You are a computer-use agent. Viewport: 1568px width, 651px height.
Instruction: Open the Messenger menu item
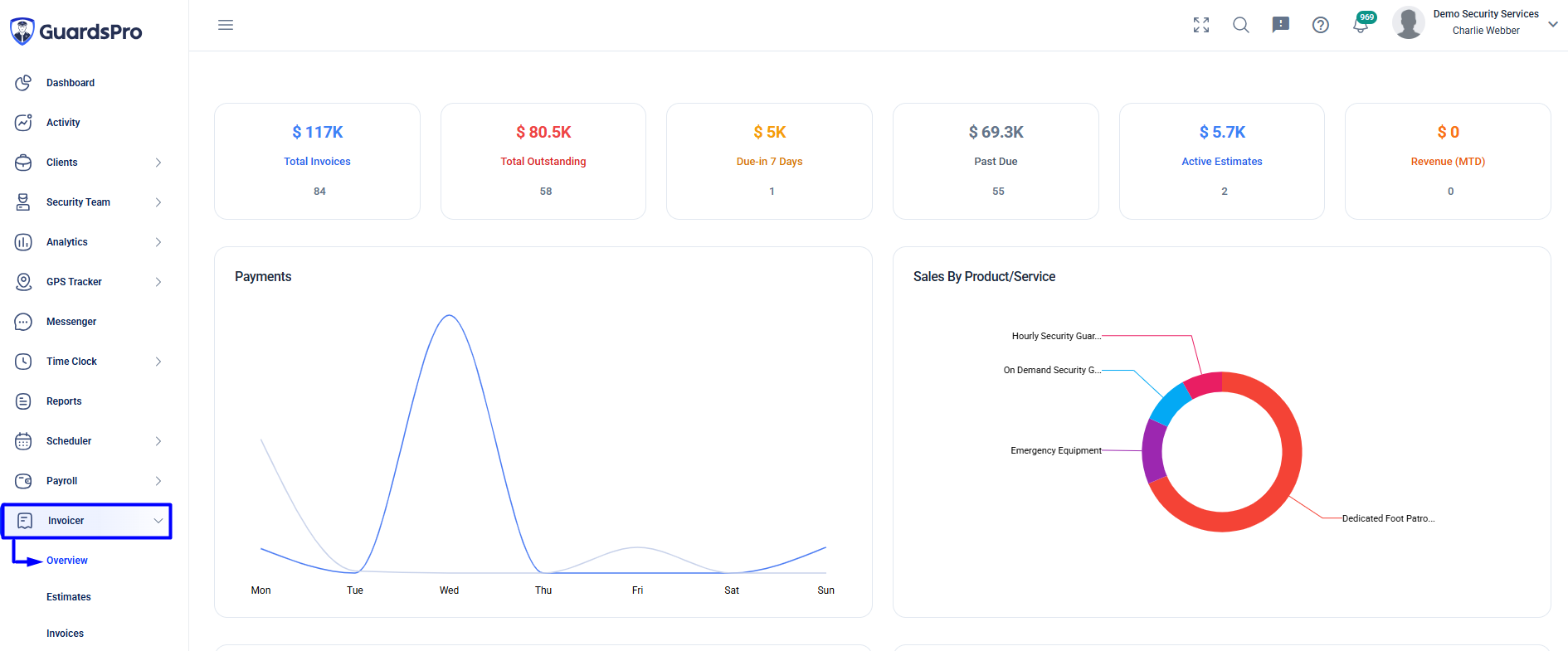(x=71, y=322)
